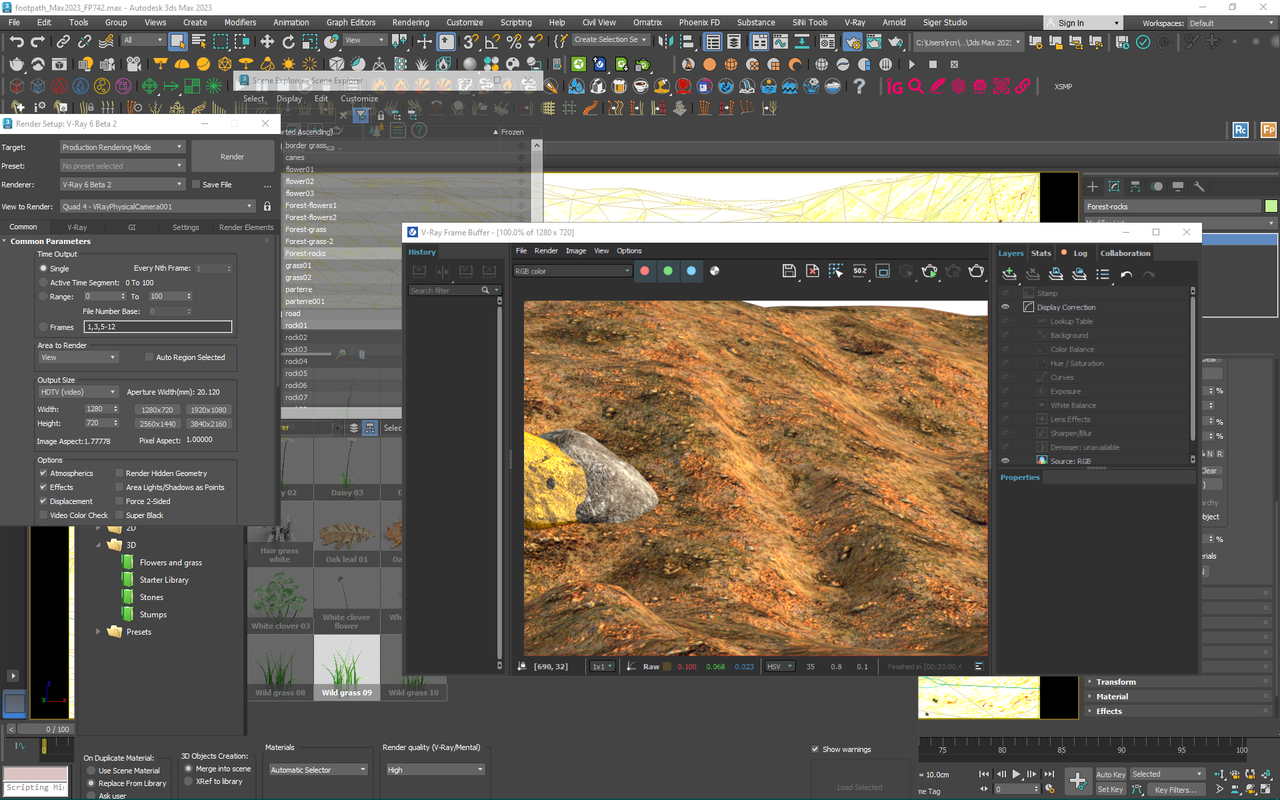Activate Select and Move tool
Screen dimensions: 1280x800
click(267, 42)
